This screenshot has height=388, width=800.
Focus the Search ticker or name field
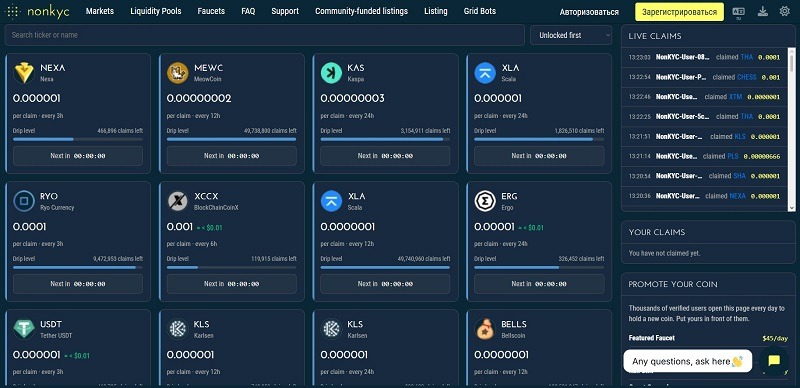pyautogui.click(x=264, y=35)
